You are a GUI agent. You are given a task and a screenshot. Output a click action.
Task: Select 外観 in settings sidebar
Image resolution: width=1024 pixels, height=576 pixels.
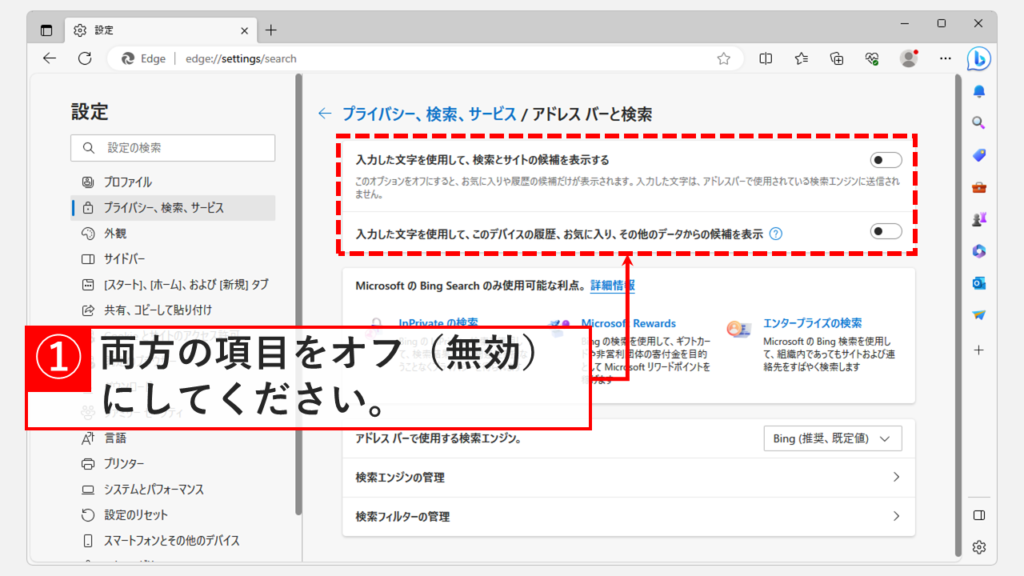(x=115, y=233)
